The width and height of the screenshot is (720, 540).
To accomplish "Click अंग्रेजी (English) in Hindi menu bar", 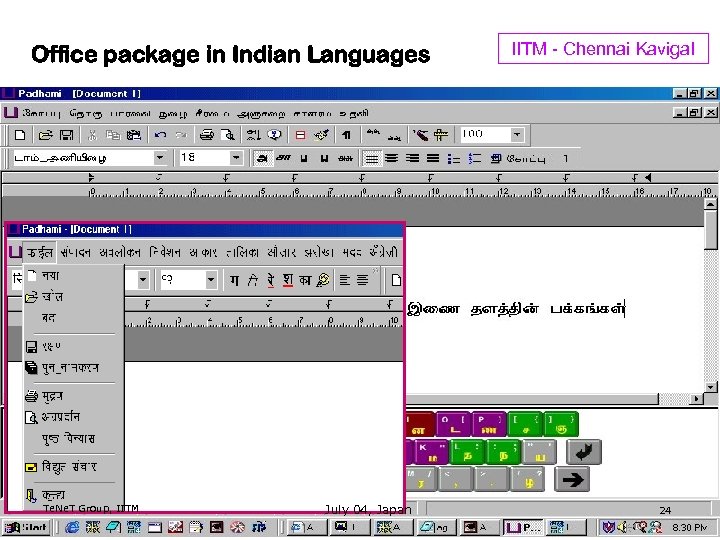I will (382, 253).
